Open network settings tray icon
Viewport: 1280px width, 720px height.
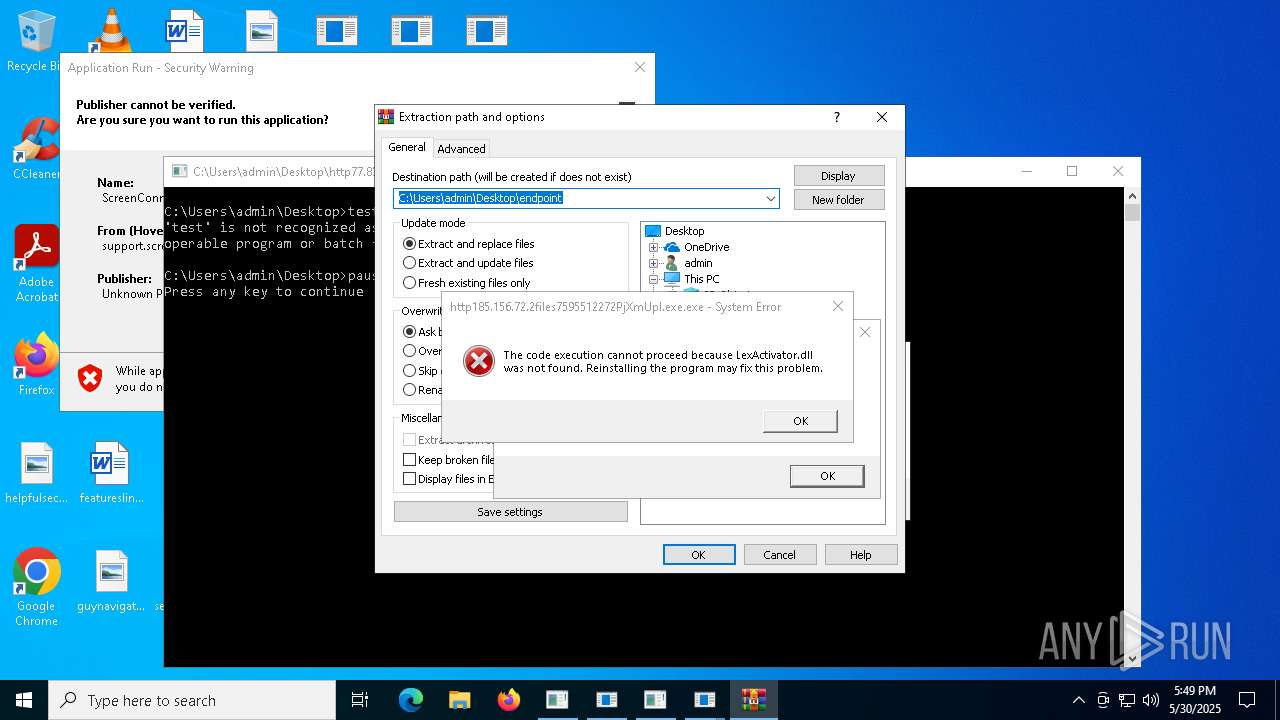pos(1127,700)
